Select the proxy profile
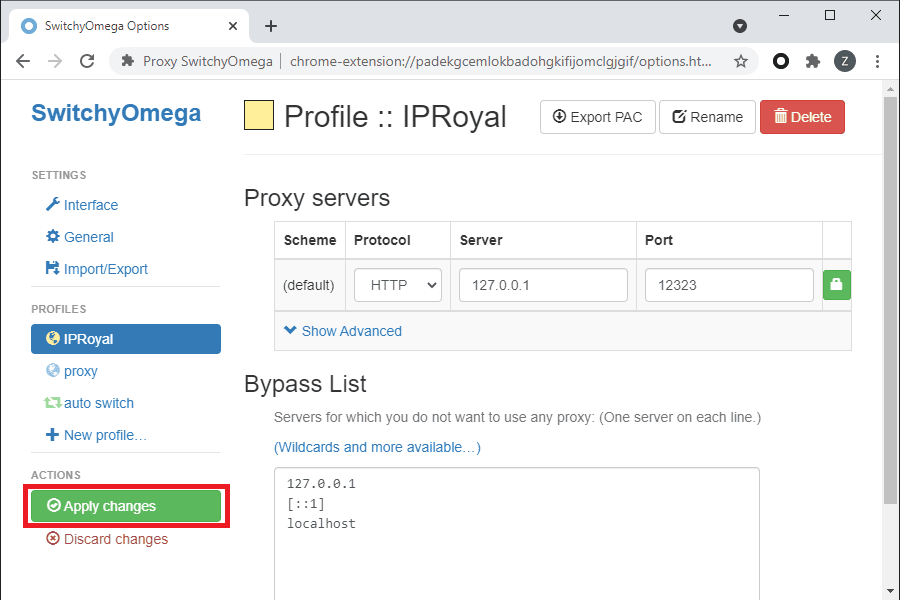The width and height of the screenshot is (900, 600). click(x=72, y=371)
